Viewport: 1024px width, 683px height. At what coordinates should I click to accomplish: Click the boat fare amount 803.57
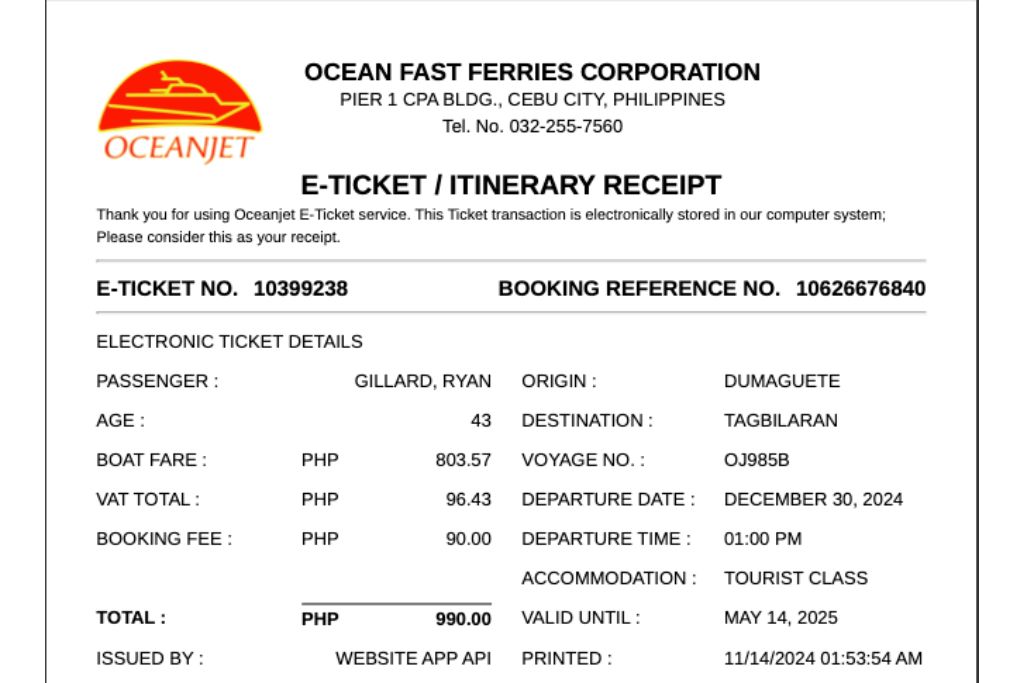463,460
